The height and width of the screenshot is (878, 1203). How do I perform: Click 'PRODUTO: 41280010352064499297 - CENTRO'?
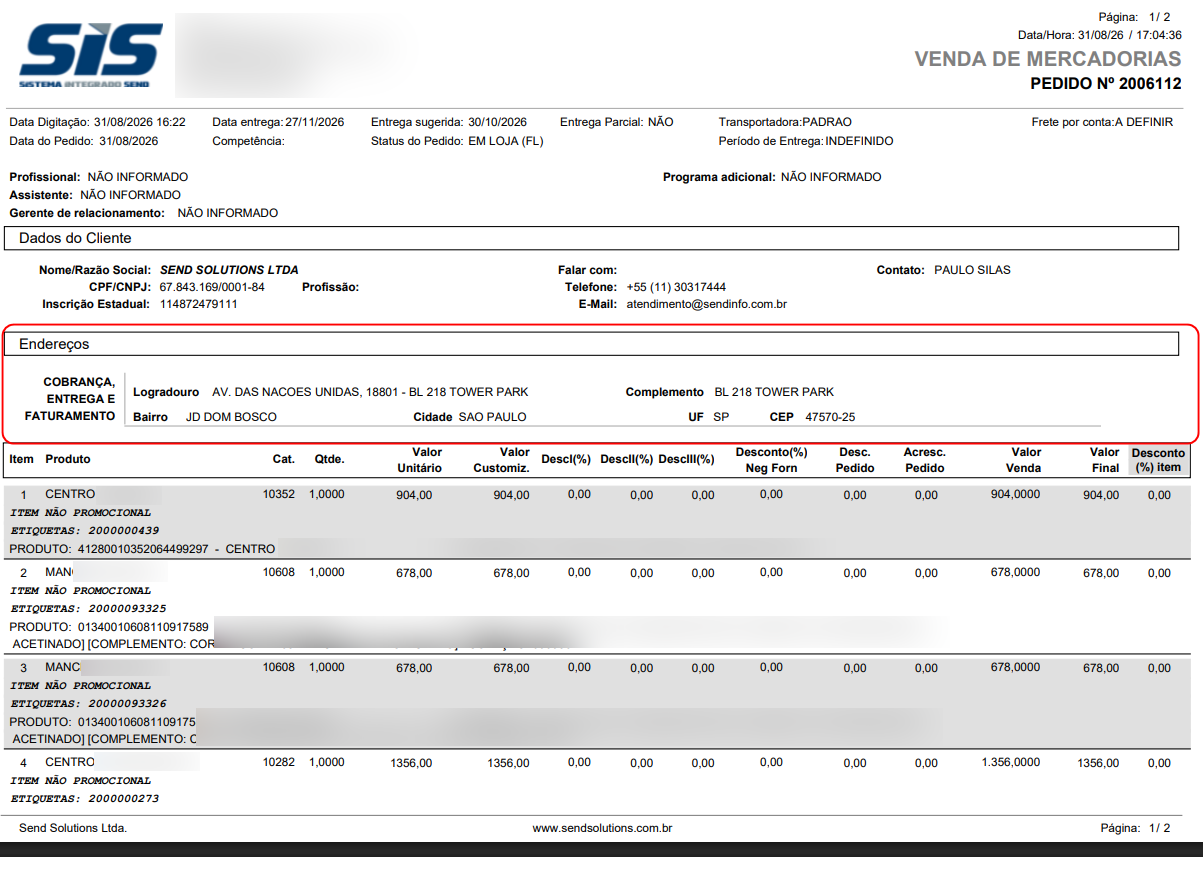(x=142, y=549)
